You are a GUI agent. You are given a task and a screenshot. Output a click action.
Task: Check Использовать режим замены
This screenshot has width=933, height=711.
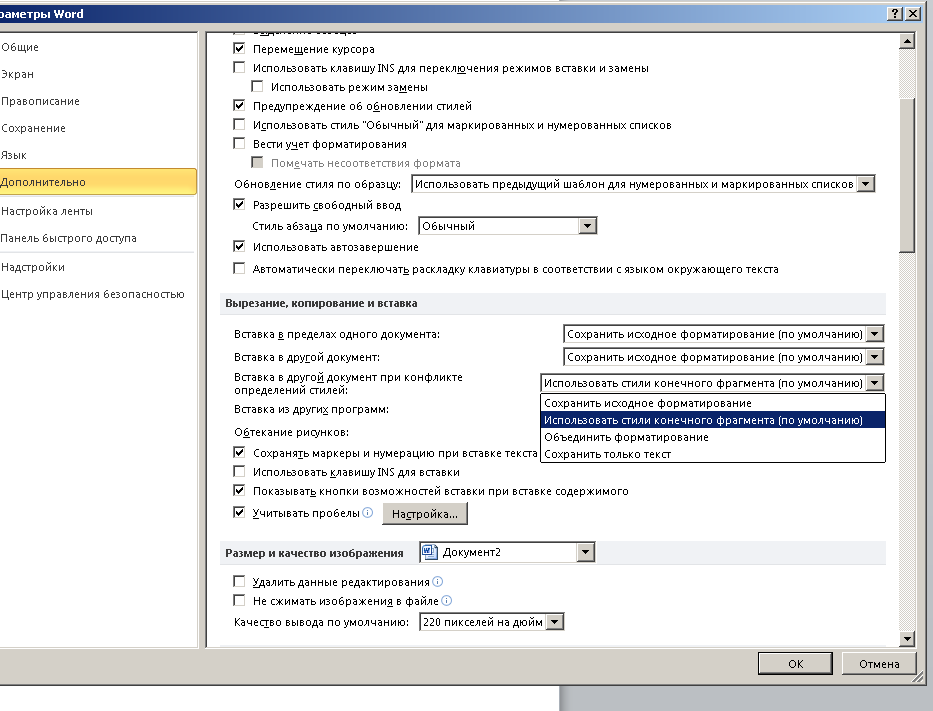(257, 86)
